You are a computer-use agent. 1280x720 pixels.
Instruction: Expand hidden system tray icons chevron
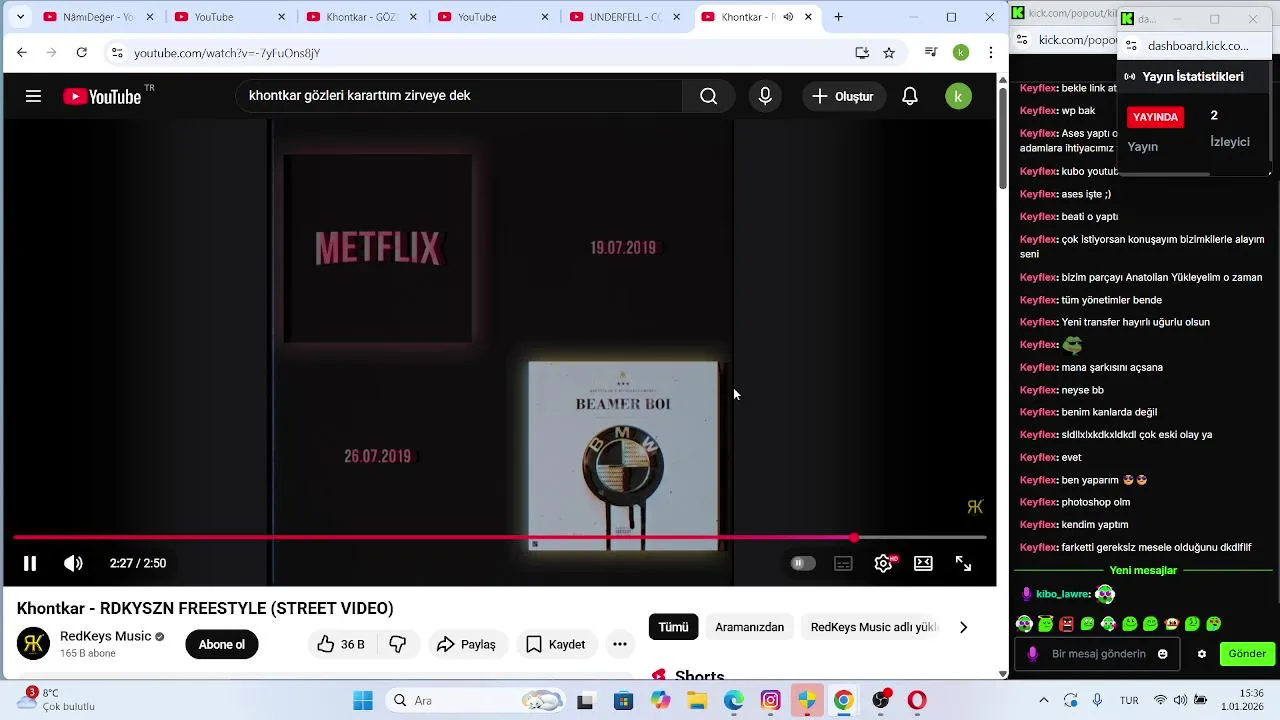(1044, 700)
